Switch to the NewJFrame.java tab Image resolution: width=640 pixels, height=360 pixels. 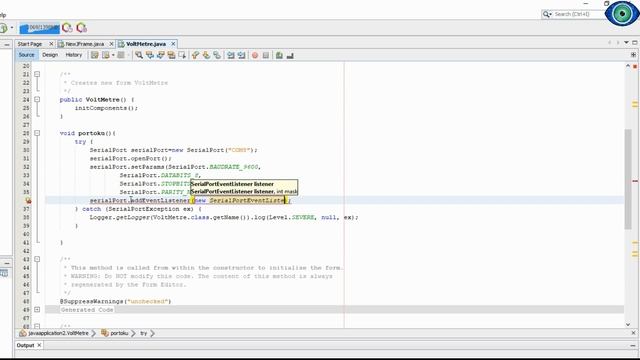click(84, 44)
